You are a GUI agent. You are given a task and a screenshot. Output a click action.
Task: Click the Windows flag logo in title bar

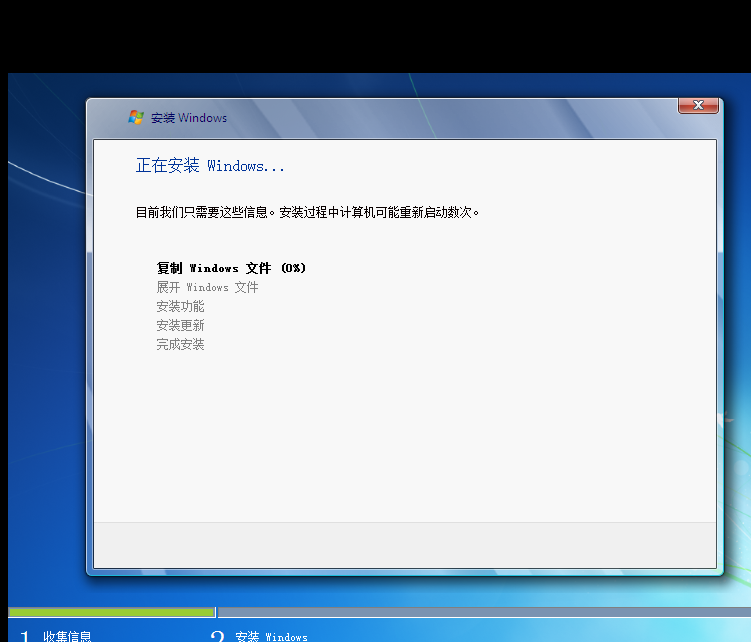pyautogui.click(x=136, y=117)
